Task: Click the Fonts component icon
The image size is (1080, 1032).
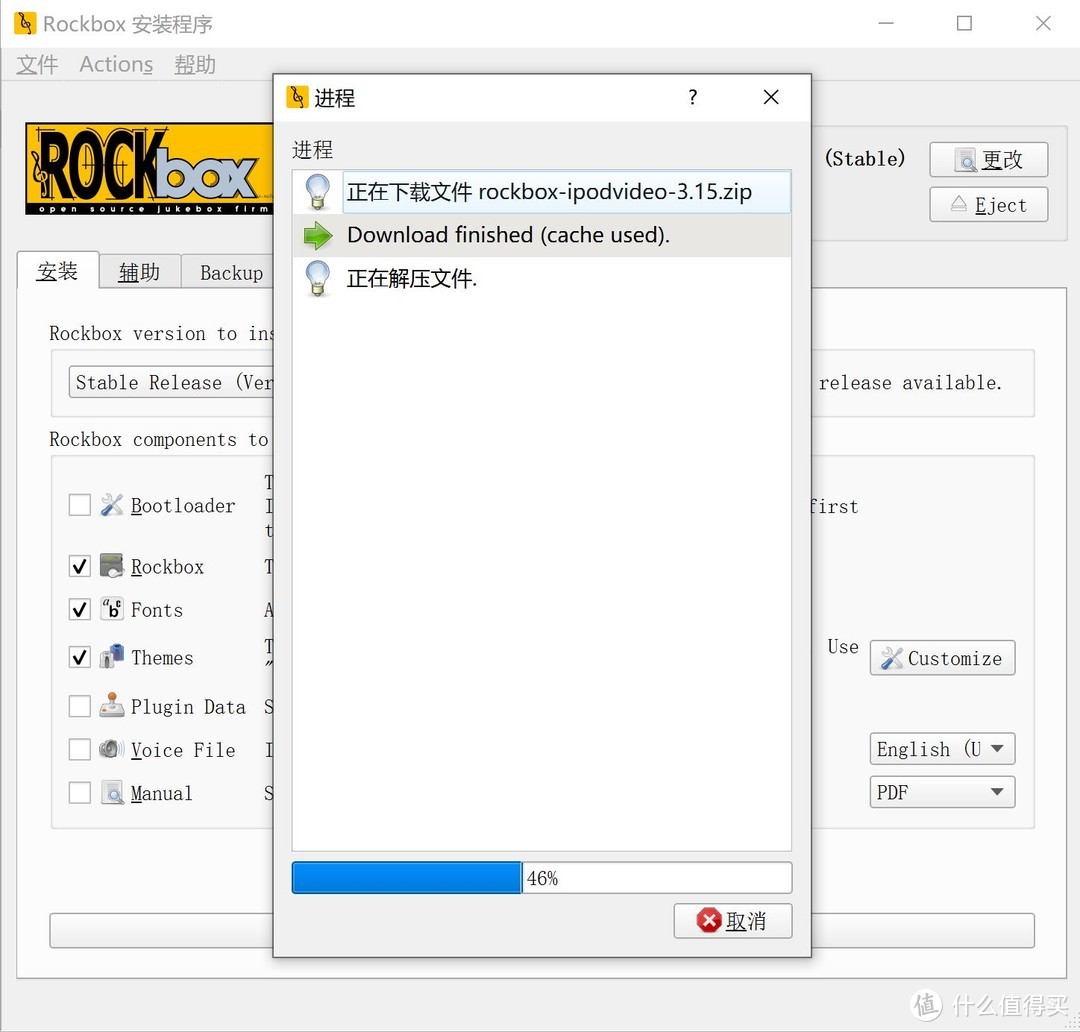Action: 111,609
